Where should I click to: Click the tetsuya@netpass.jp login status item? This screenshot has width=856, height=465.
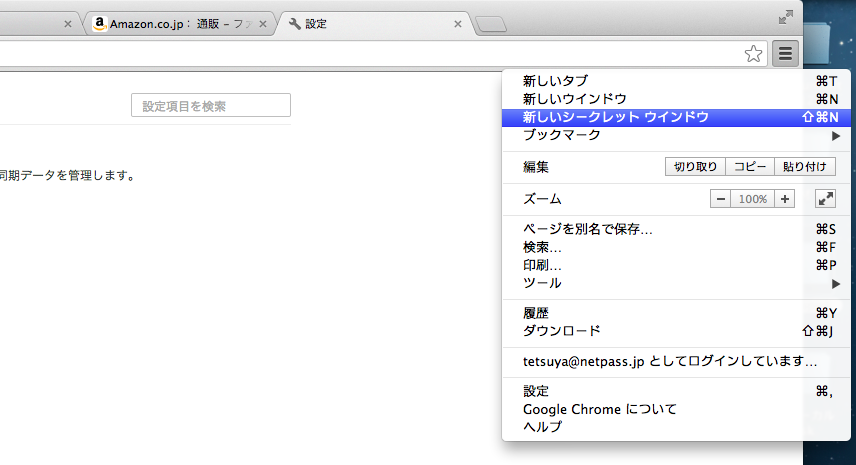[x=676, y=361]
